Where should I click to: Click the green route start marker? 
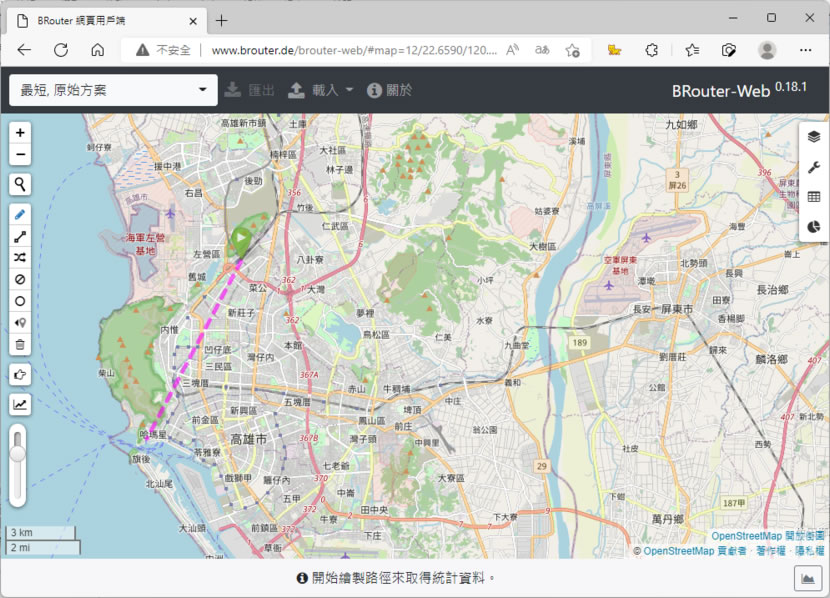241,241
